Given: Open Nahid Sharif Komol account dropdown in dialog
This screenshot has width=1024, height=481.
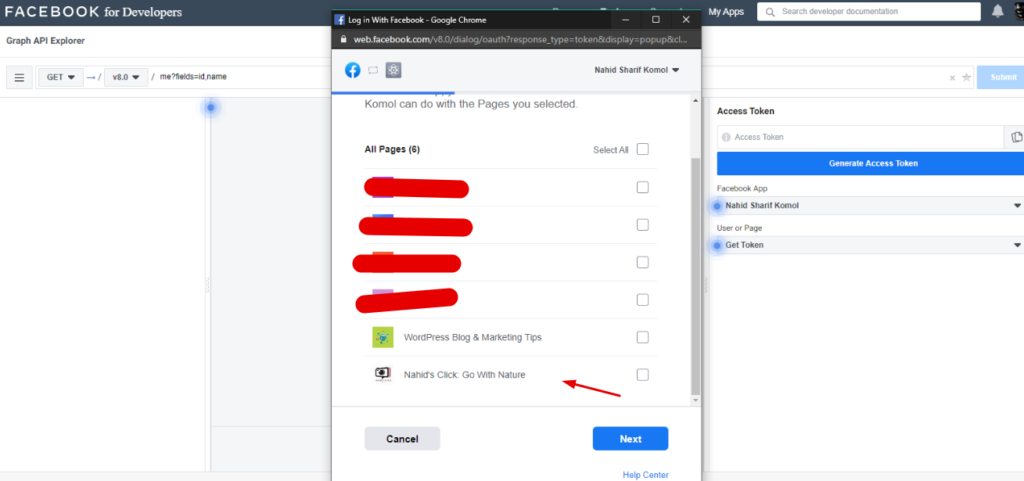Looking at the screenshot, I should [636, 70].
